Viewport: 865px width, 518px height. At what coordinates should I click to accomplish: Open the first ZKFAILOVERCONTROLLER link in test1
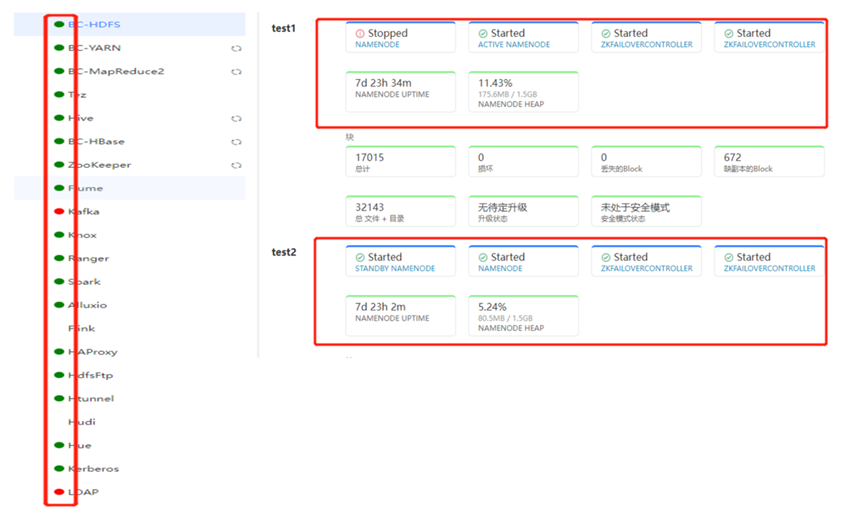click(647, 45)
